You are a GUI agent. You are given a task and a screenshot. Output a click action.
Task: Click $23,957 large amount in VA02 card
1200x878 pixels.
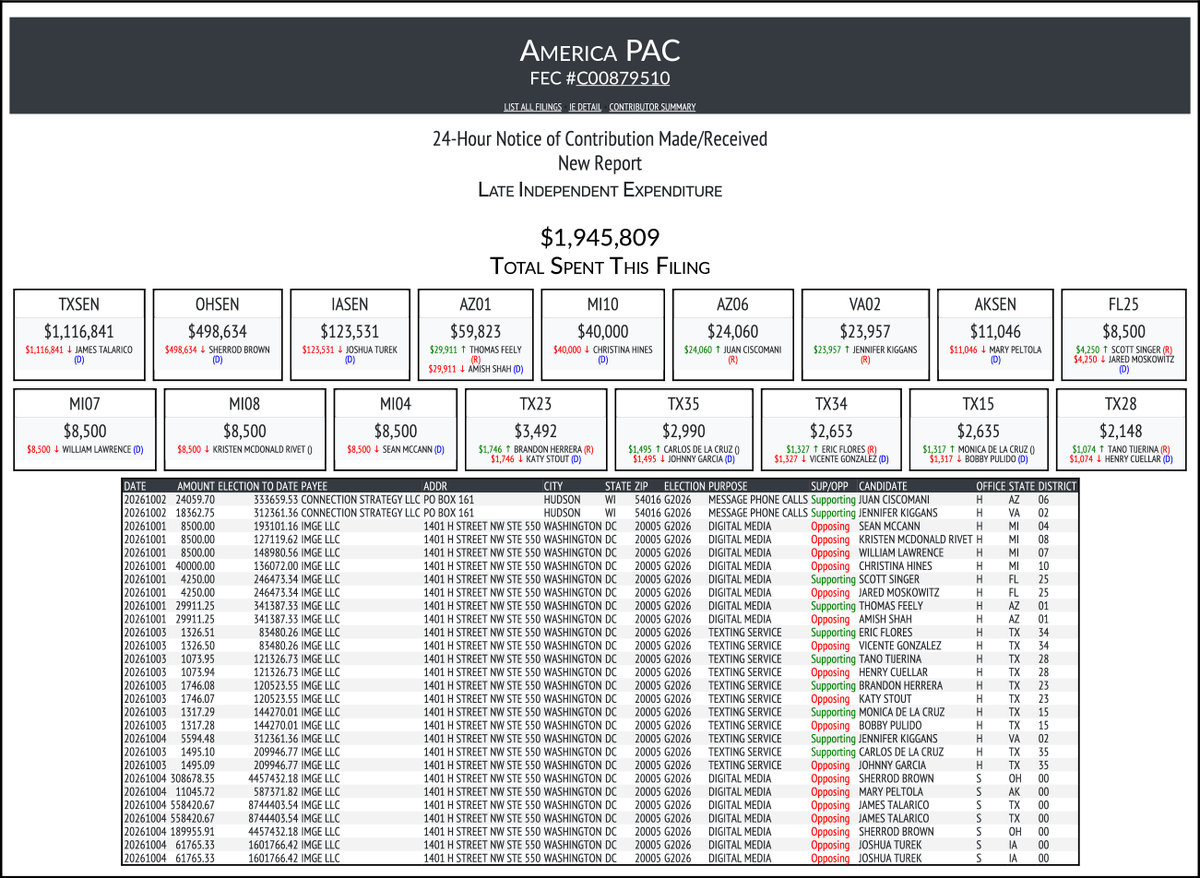click(865, 331)
